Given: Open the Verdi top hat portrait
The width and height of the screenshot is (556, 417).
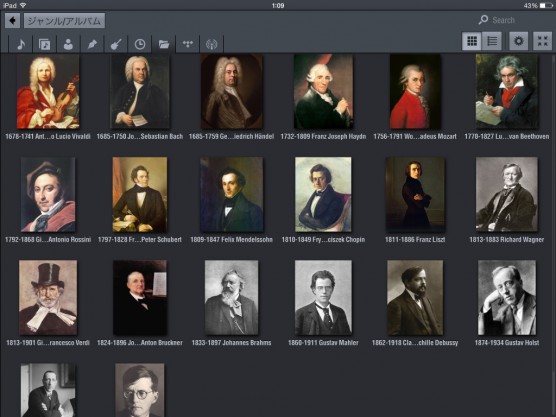Looking at the screenshot, I should pyautogui.click(x=48, y=298).
